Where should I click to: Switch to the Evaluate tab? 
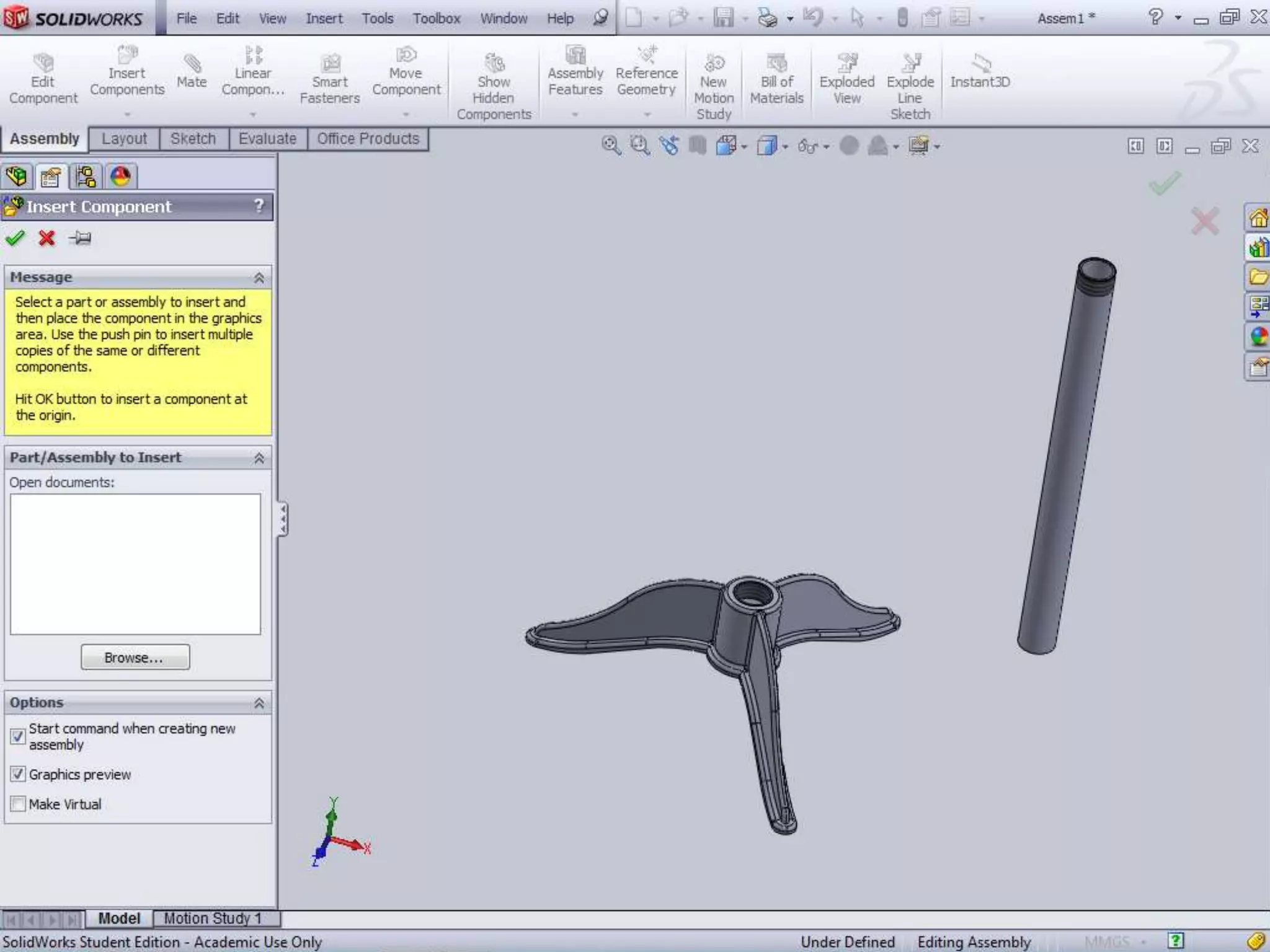point(267,139)
